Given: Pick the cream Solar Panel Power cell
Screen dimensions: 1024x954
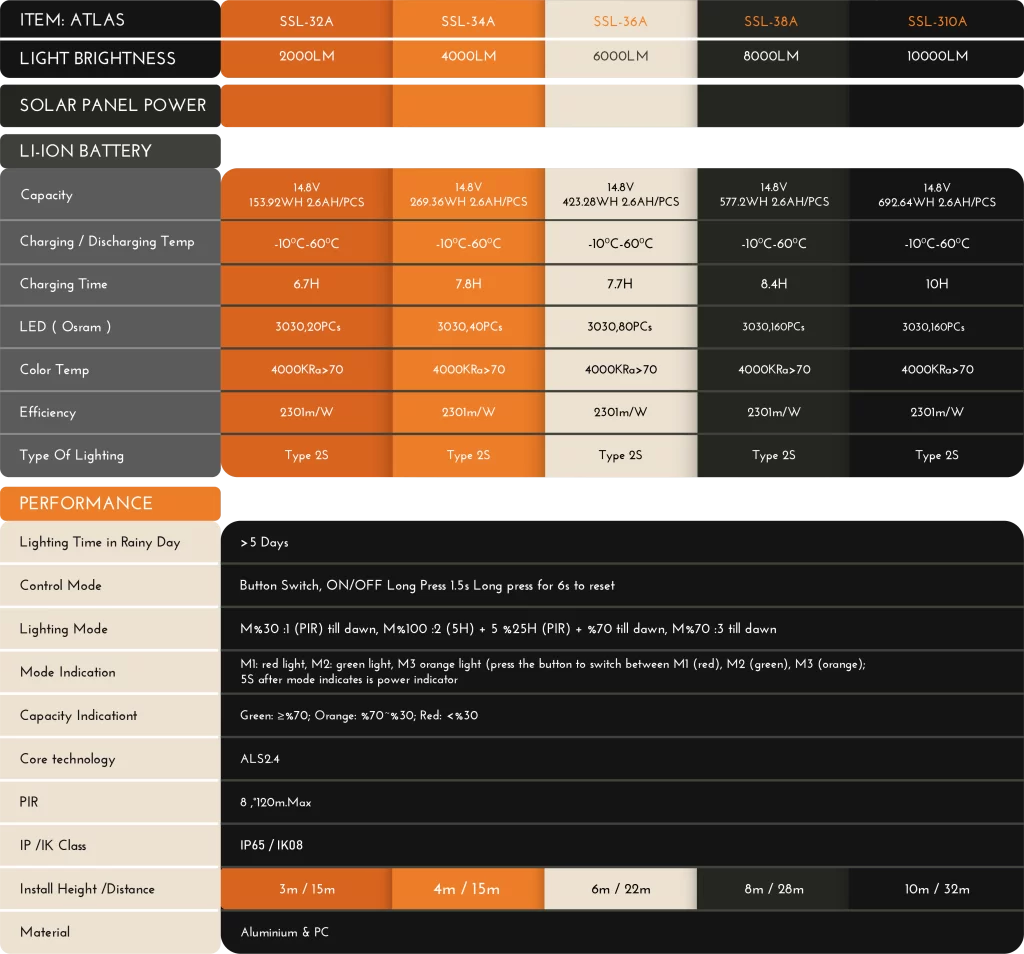Looking at the screenshot, I should point(620,106).
